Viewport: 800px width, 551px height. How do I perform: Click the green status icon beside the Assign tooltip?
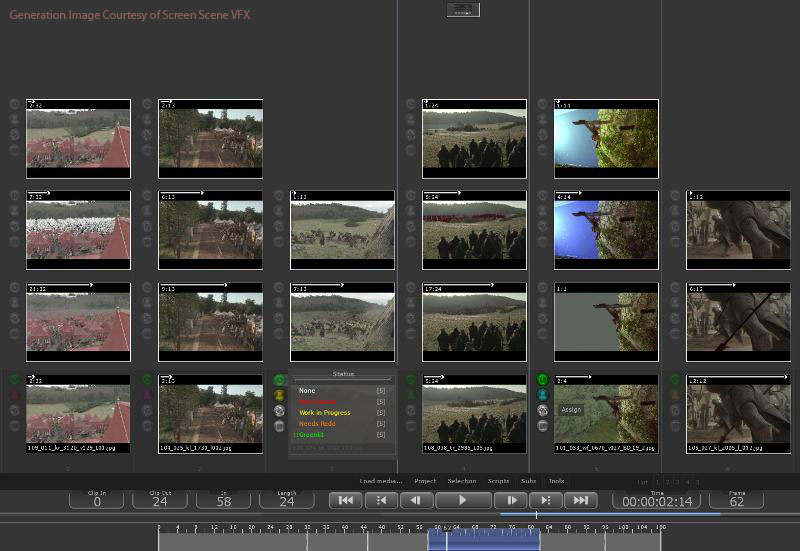tap(543, 380)
